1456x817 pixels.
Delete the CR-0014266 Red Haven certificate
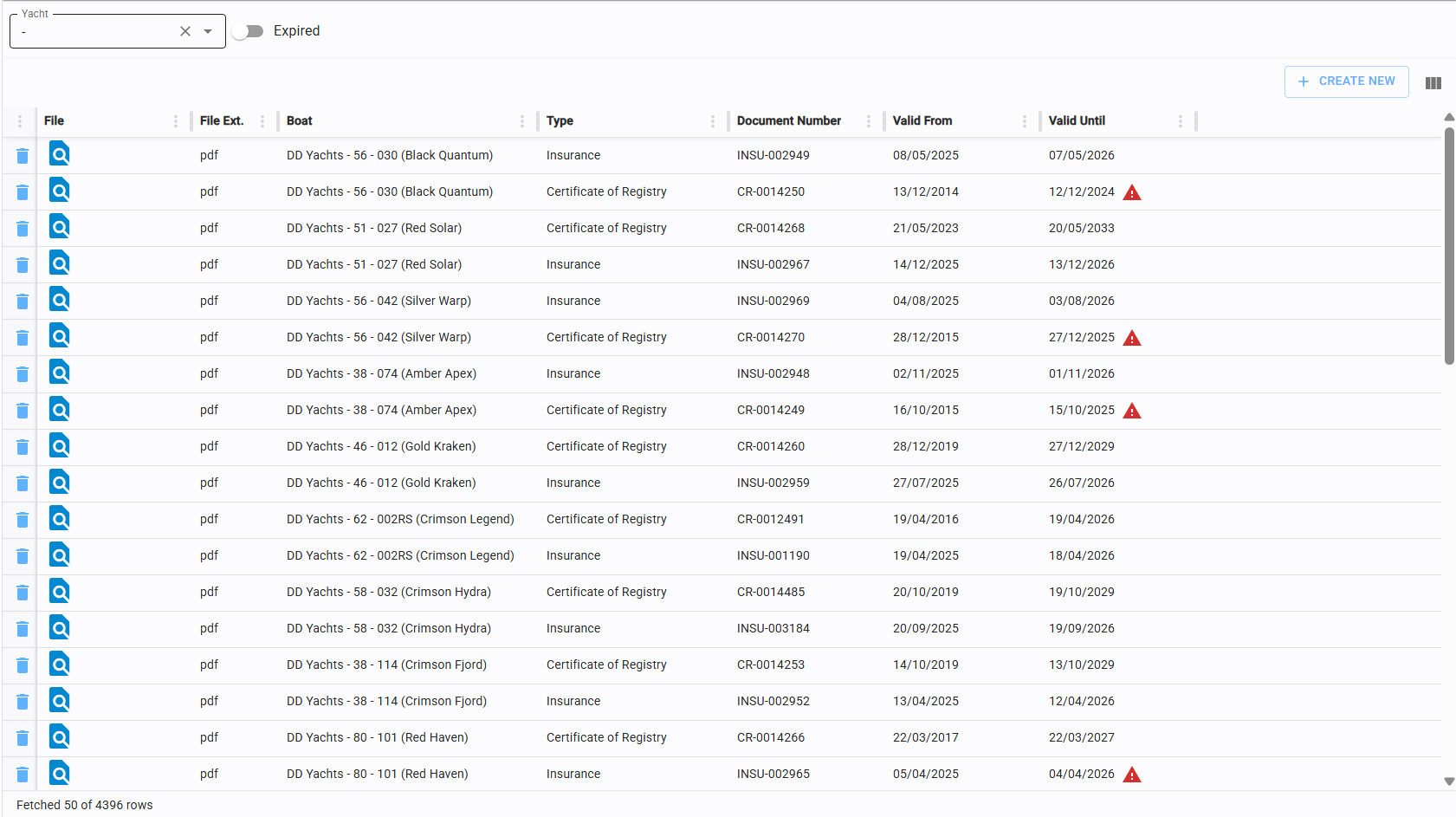tap(23, 738)
